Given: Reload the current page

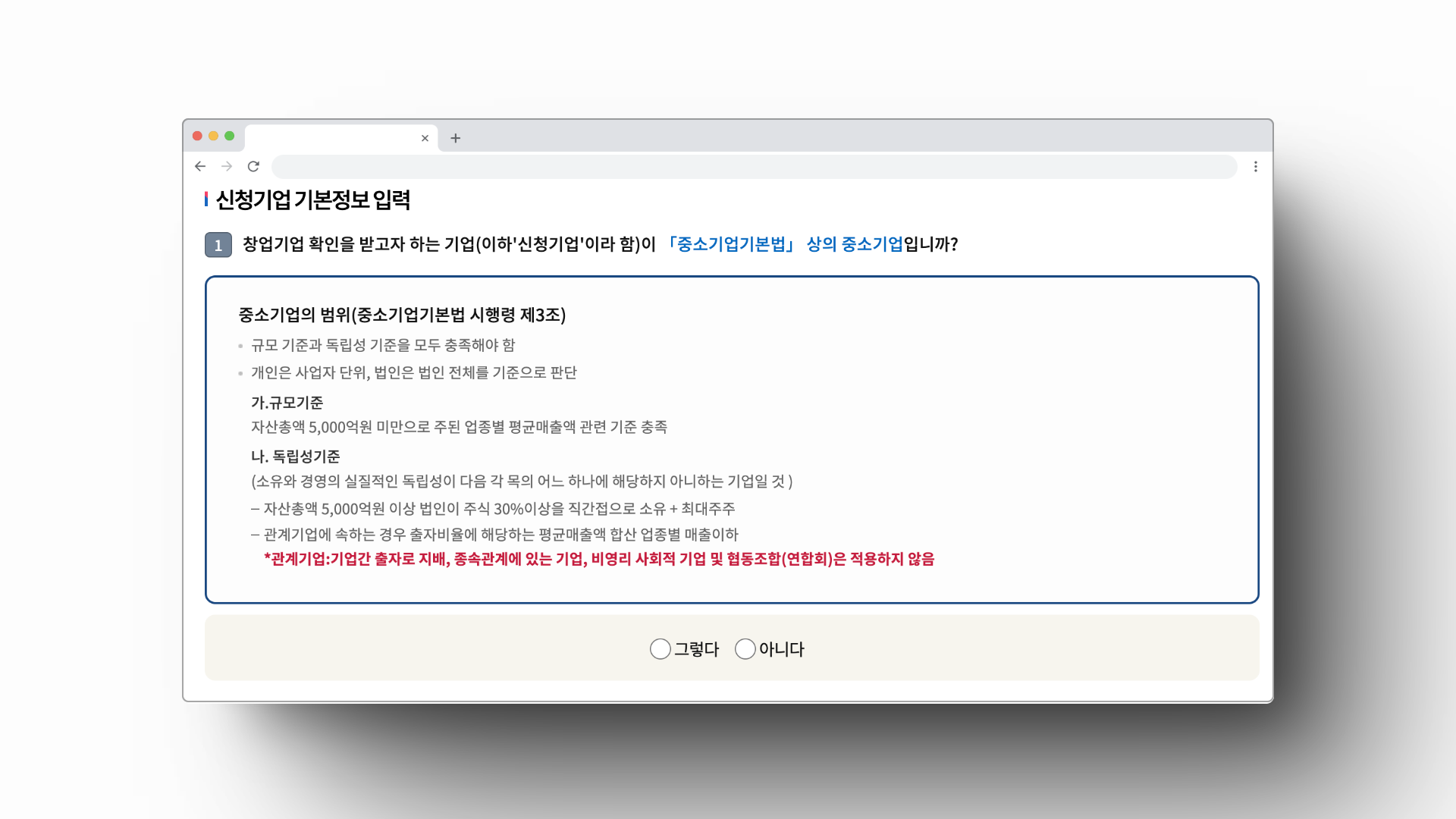Looking at the screenshot, I should coord(253,166).
